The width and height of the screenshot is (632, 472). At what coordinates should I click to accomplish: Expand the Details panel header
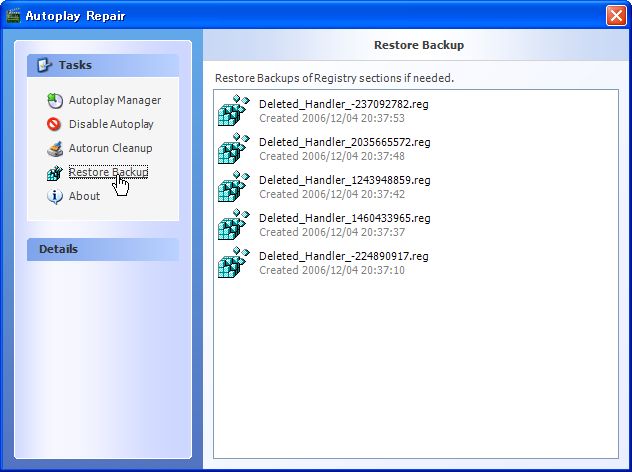click(103, 249)
